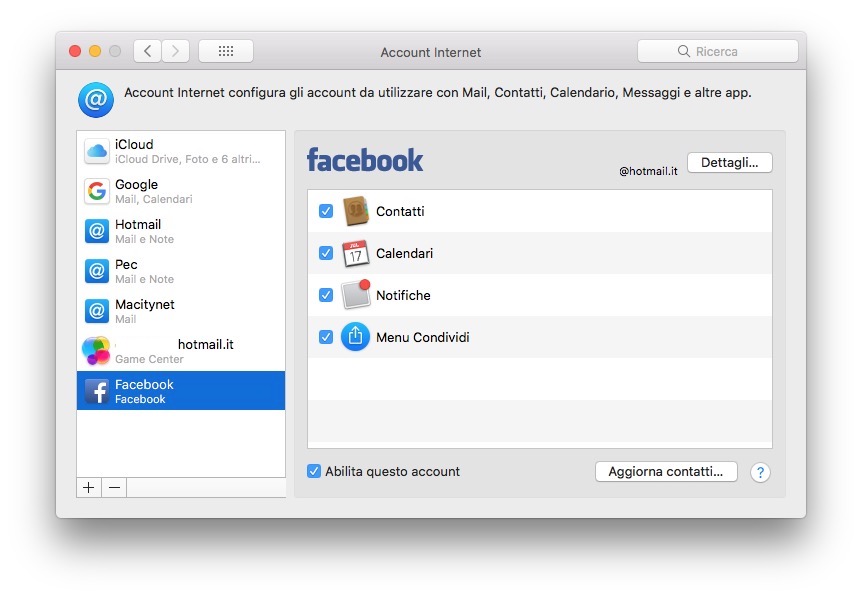Click the large blue @ Account Internet icon
The image size is (862, 598).
(x=96, y=100)
